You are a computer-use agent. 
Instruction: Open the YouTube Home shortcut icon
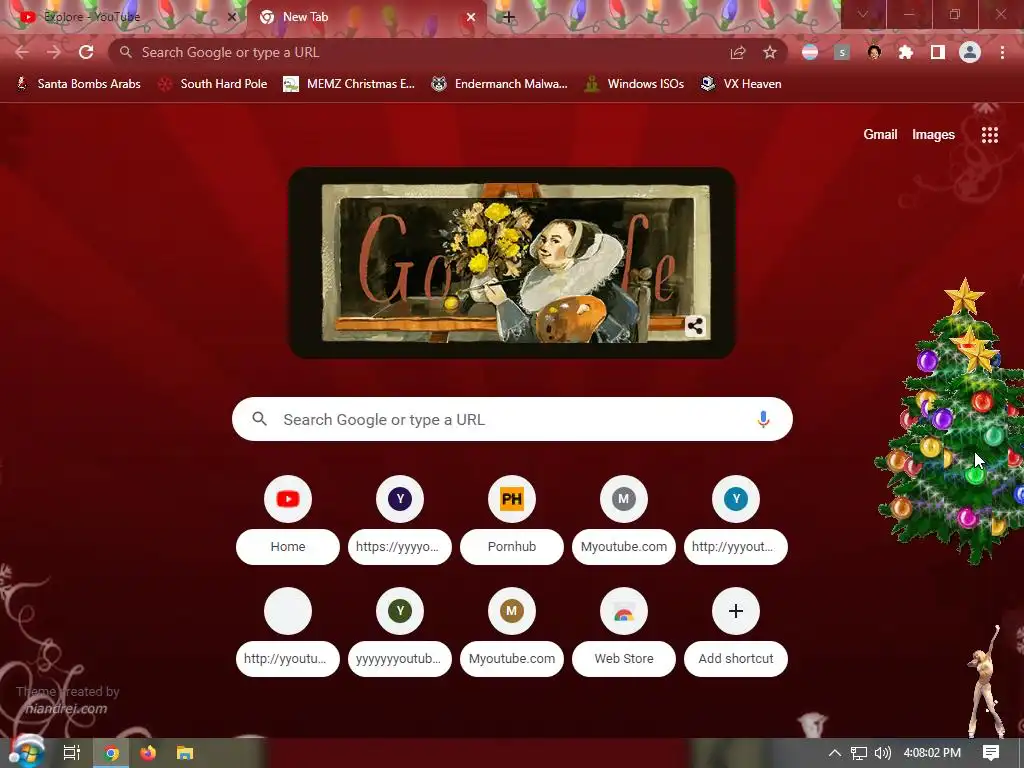click(288, 499)
